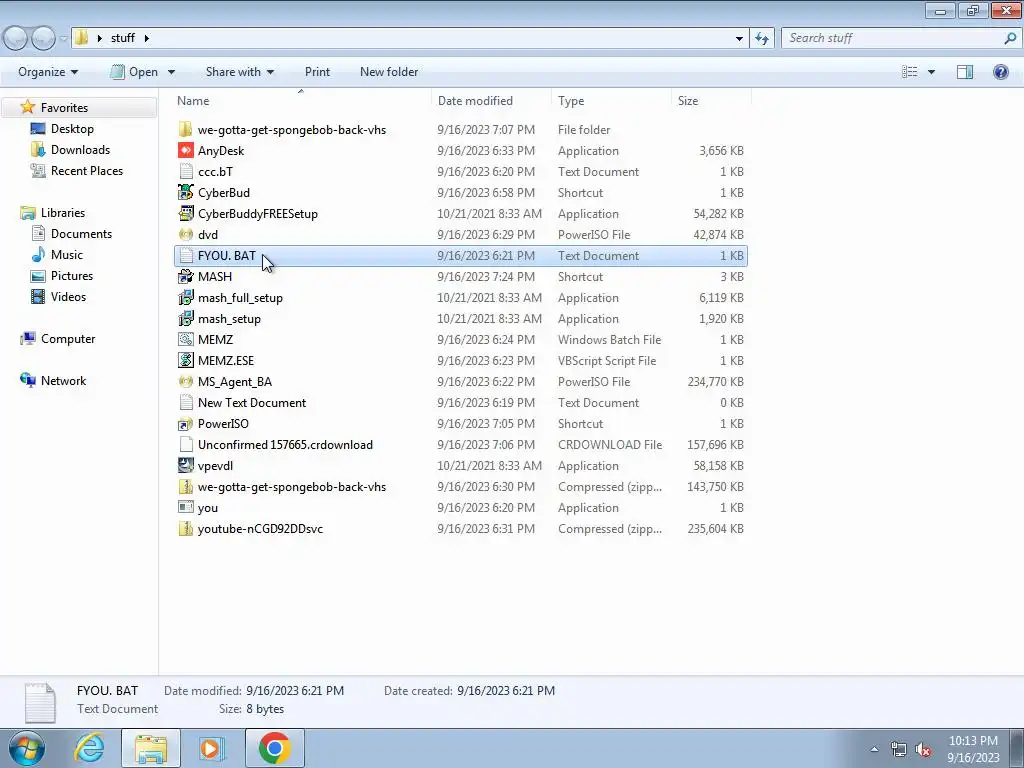
Task: Click the MEMZ.ESE VBScript icon
Action: click(x=185, y=360)
